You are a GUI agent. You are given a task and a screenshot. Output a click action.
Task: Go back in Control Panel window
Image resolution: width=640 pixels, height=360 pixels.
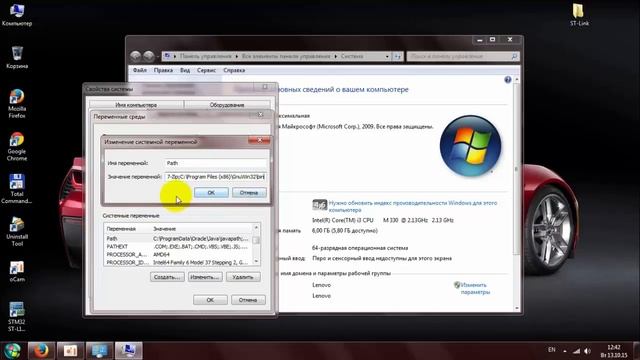[136, 56]
